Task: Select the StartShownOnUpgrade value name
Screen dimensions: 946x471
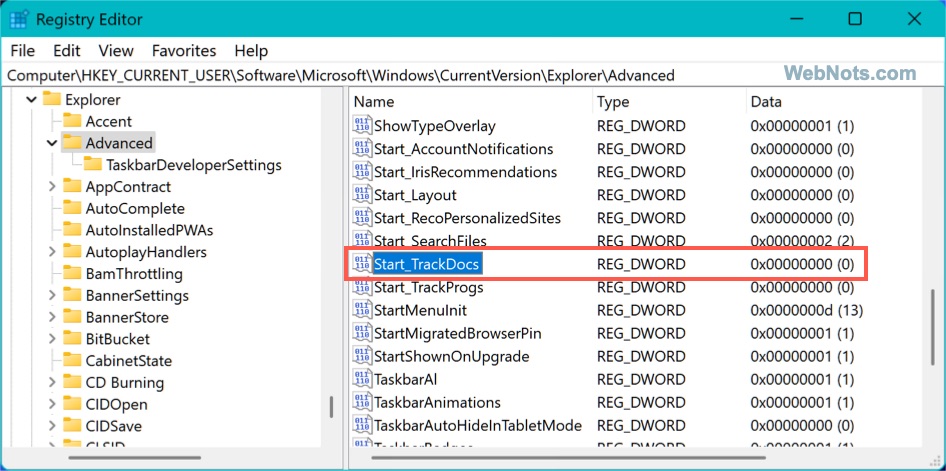Action: [451, 356]
